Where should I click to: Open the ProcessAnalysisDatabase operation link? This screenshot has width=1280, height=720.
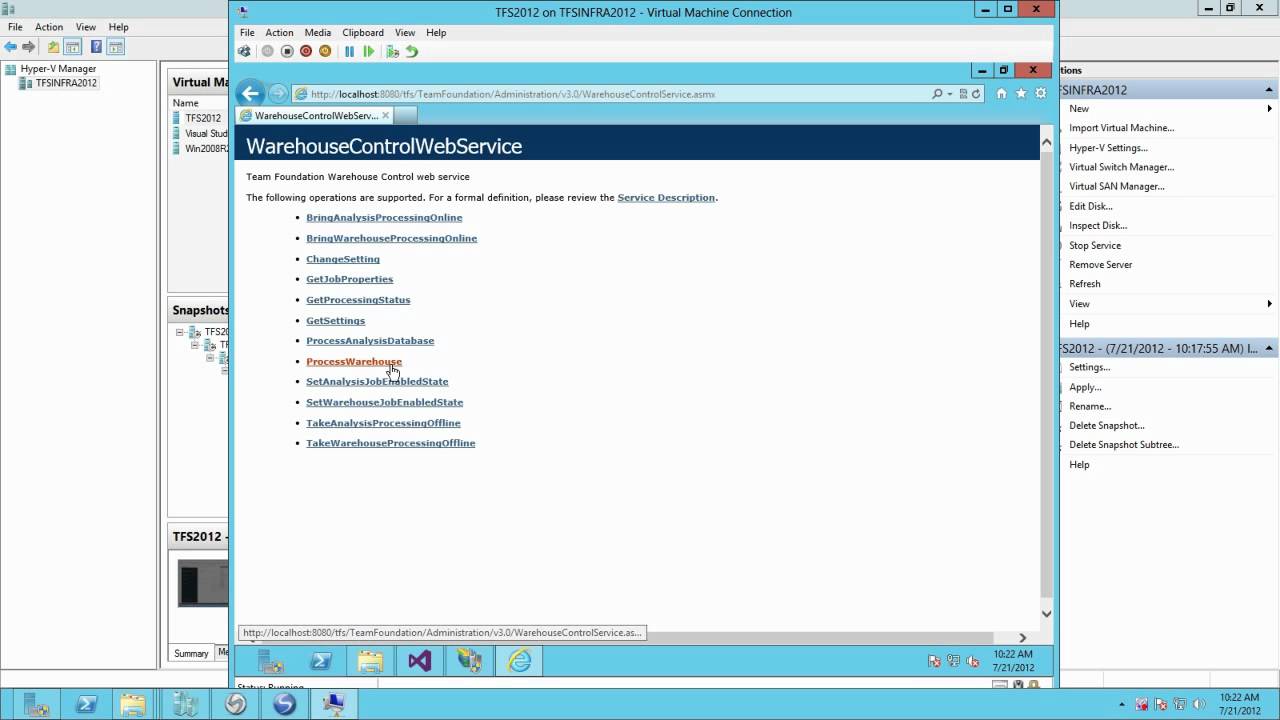tap(370, 341)
